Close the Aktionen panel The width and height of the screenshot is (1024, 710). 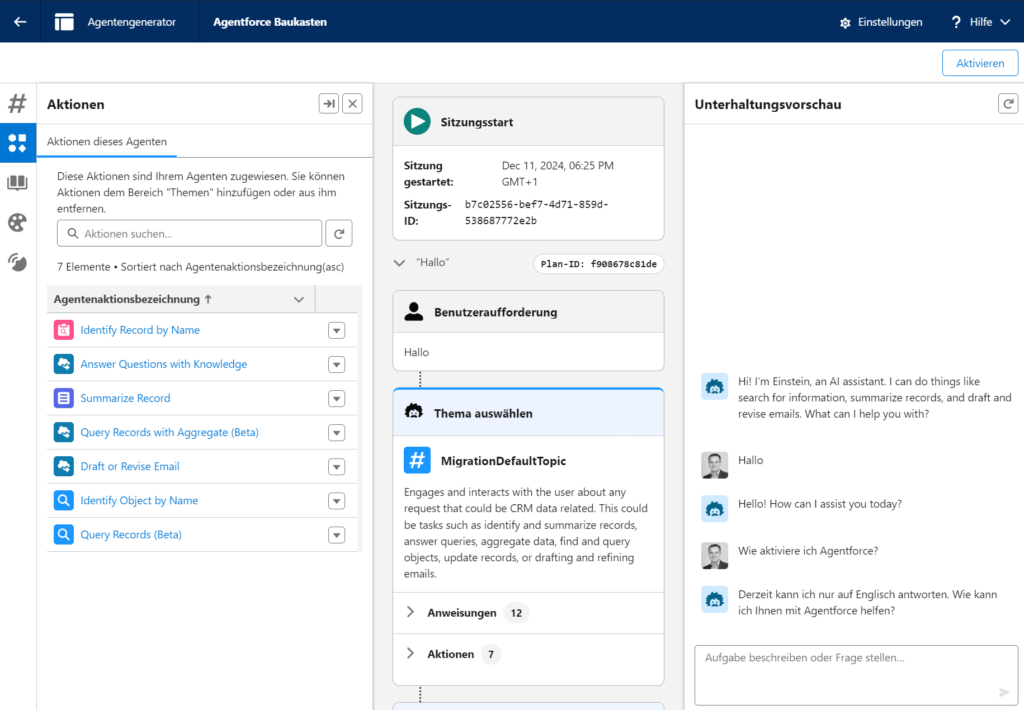[x=352, y=104]
